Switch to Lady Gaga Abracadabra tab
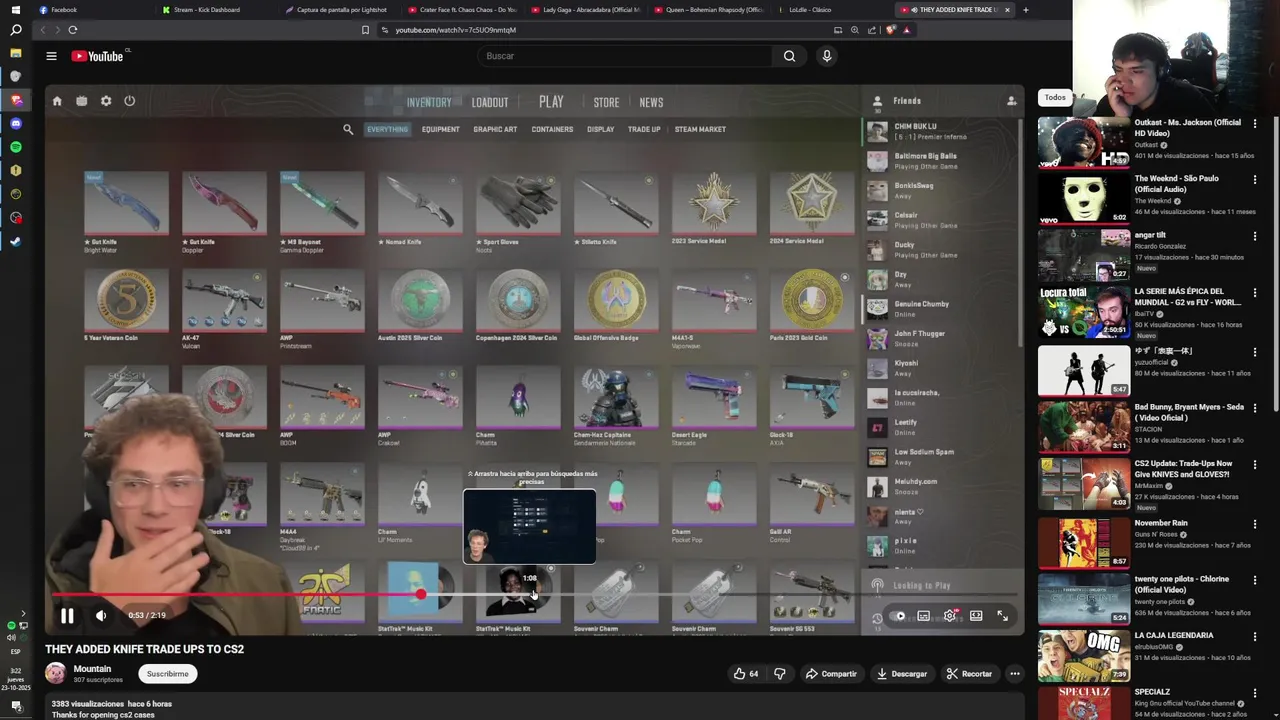The image size is (1280, 720). [x=588, y=10]
